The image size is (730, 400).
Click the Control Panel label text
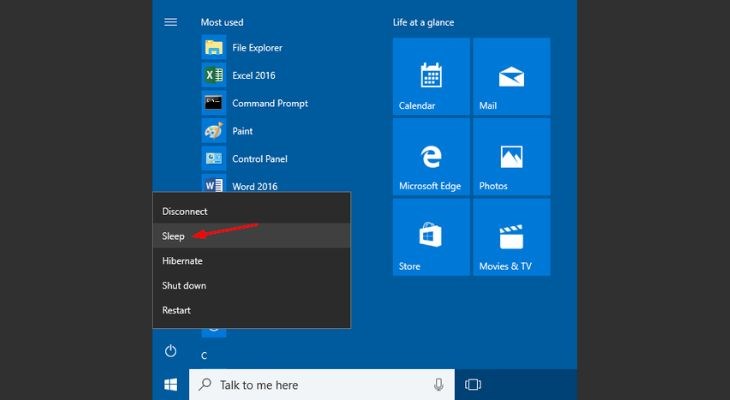260,159
